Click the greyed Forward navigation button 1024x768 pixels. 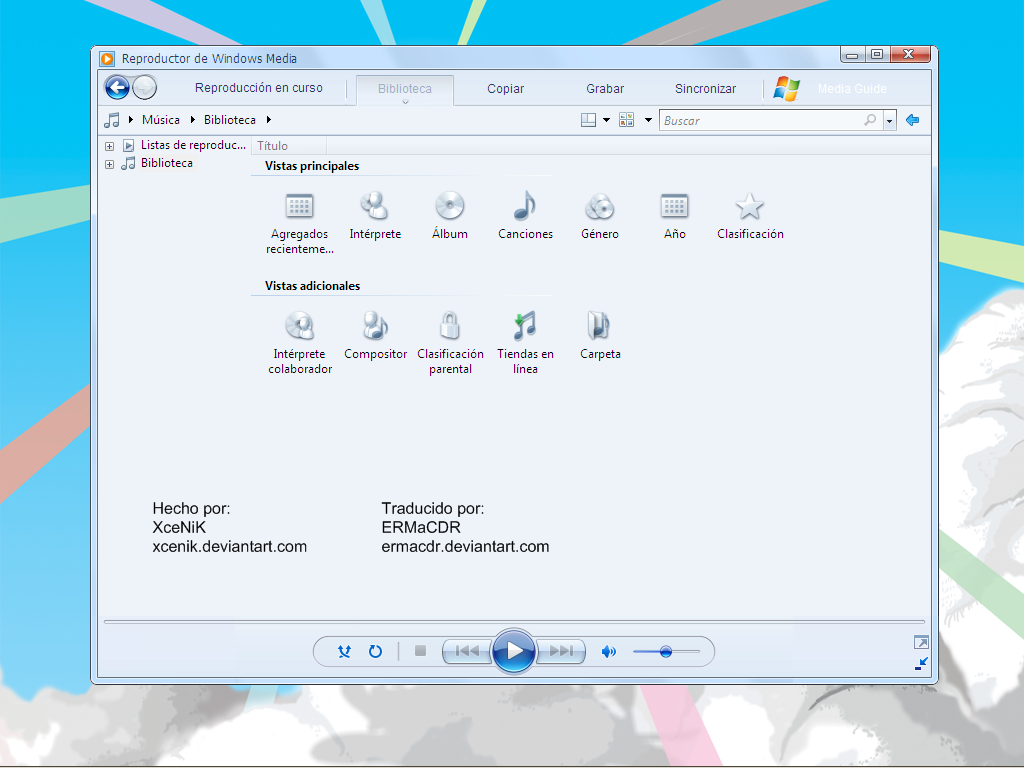[x=145, y=87]
